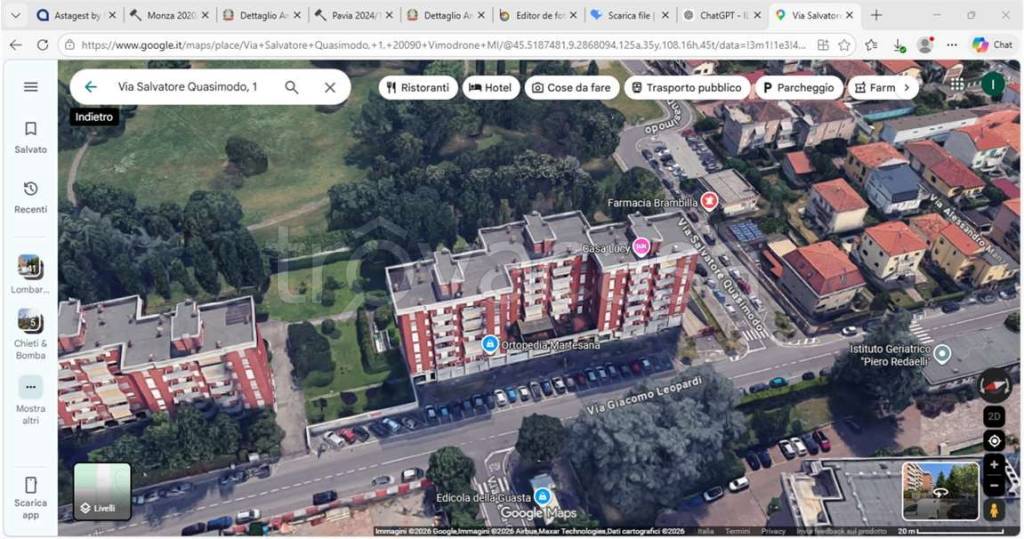
Task: Open the Salvato saved places panel
Action: pos(30,137)
